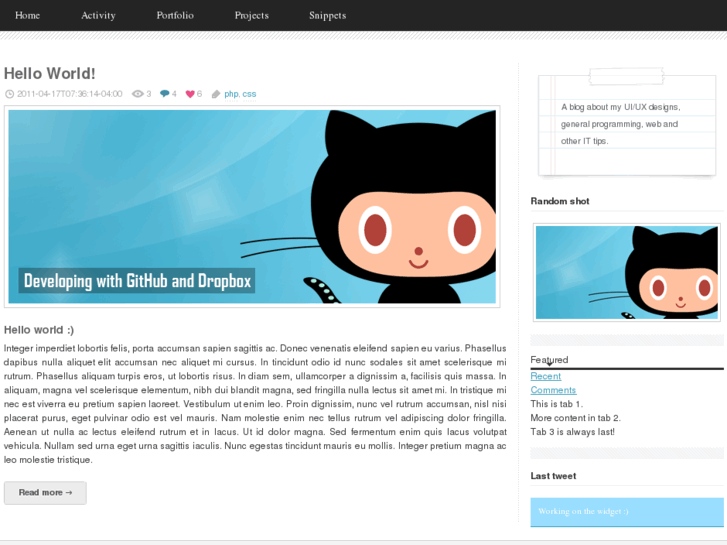Click the Last tweet heading
The width and height of the screenshot is (727, 545).
pos(553,476)
